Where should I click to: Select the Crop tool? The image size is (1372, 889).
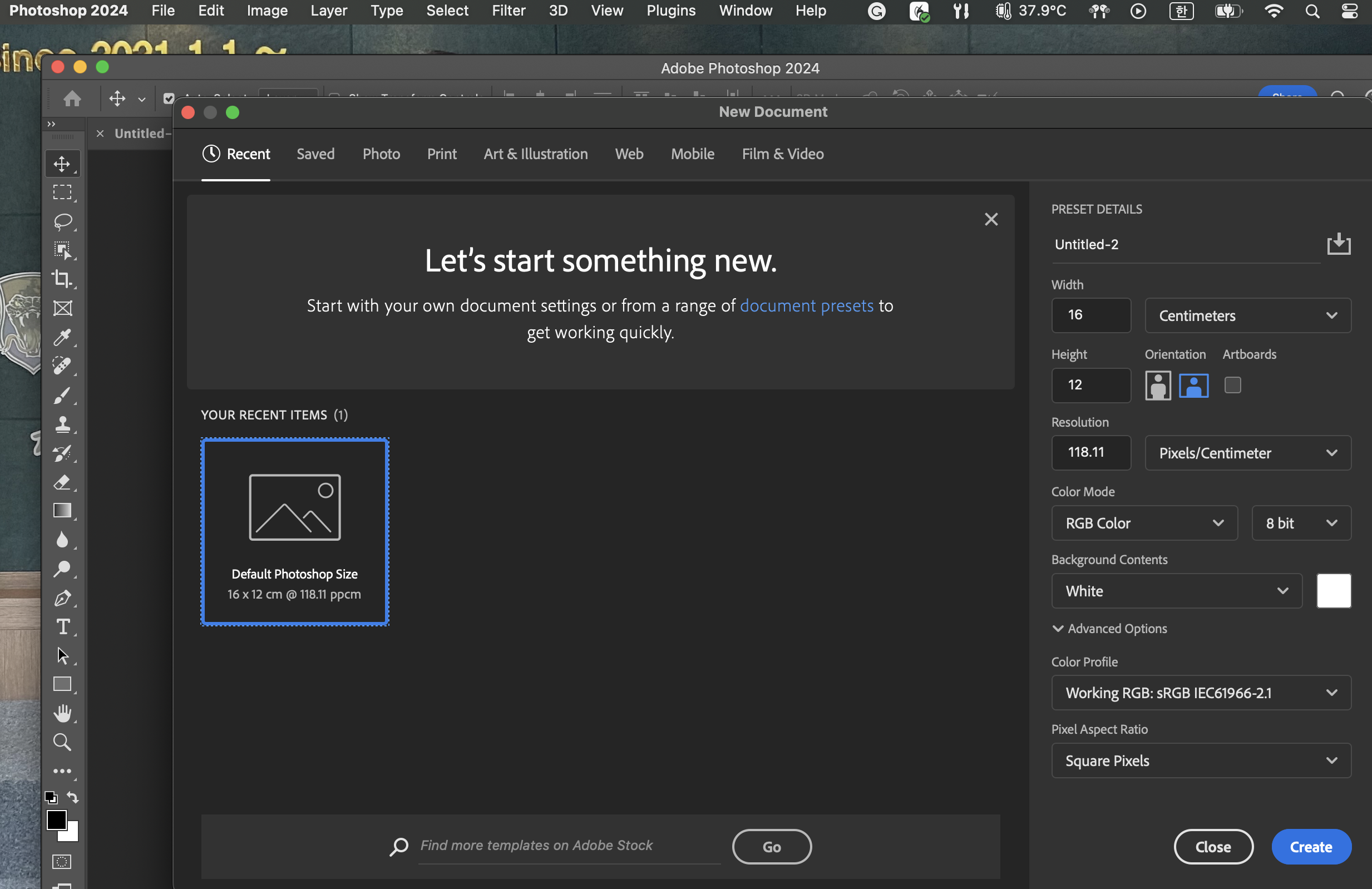tap(62, 279)
